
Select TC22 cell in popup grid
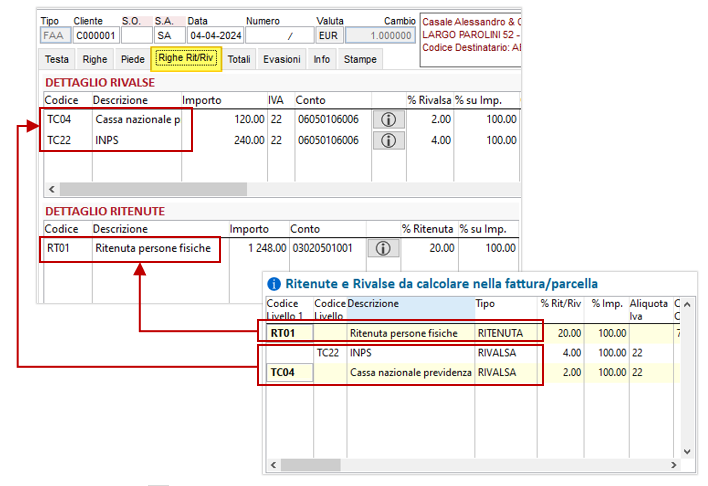point(328,353)
